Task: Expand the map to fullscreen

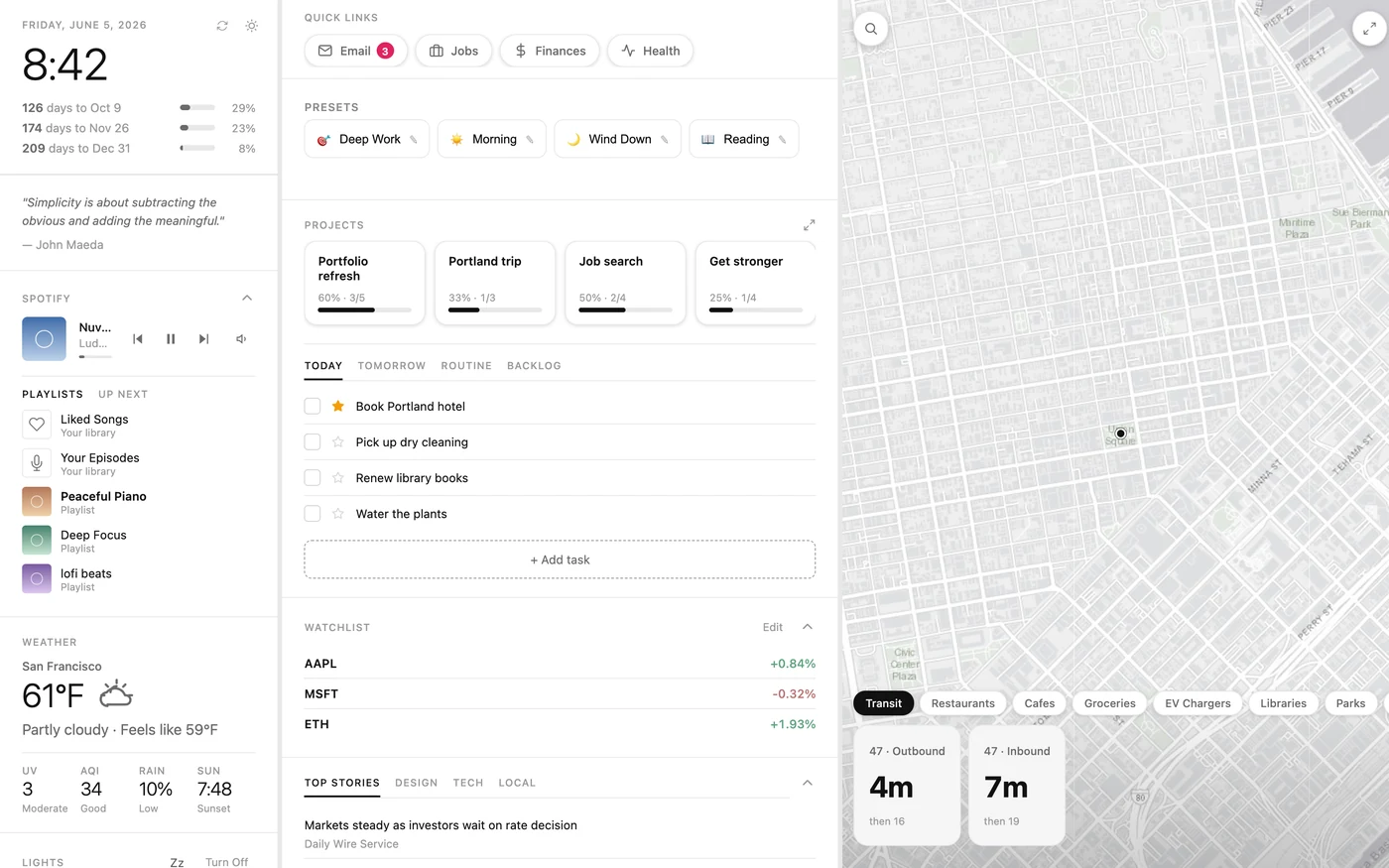Action: coord(1369,29)
